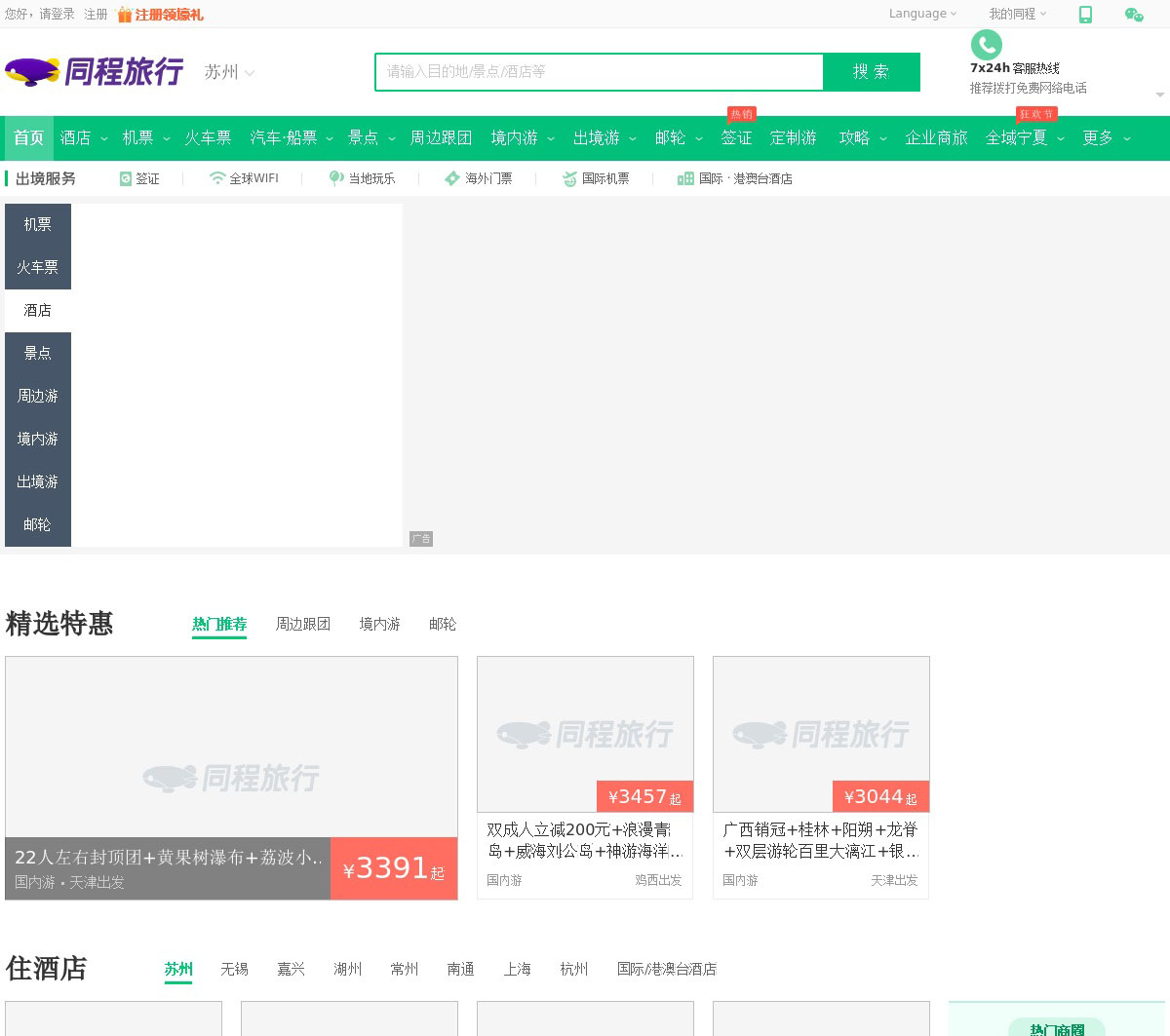Select 杭州 tab under 住酒店

point(573,970)
